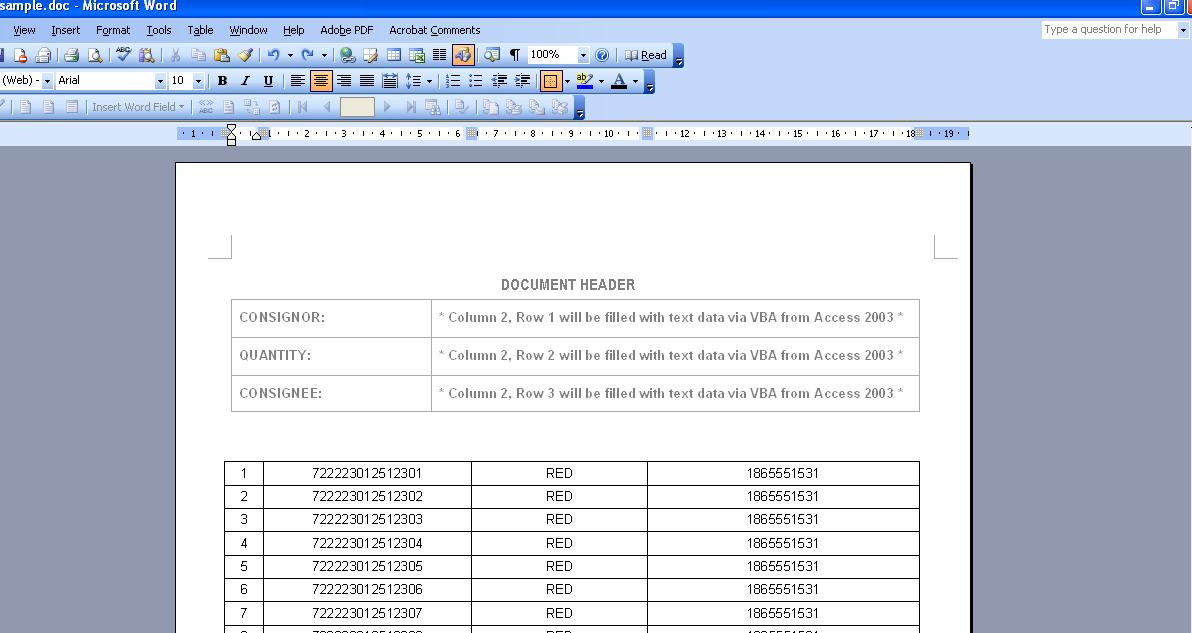
Task: Insert a hyperlink
Action: pyautogui.click(x=346, y=55)
